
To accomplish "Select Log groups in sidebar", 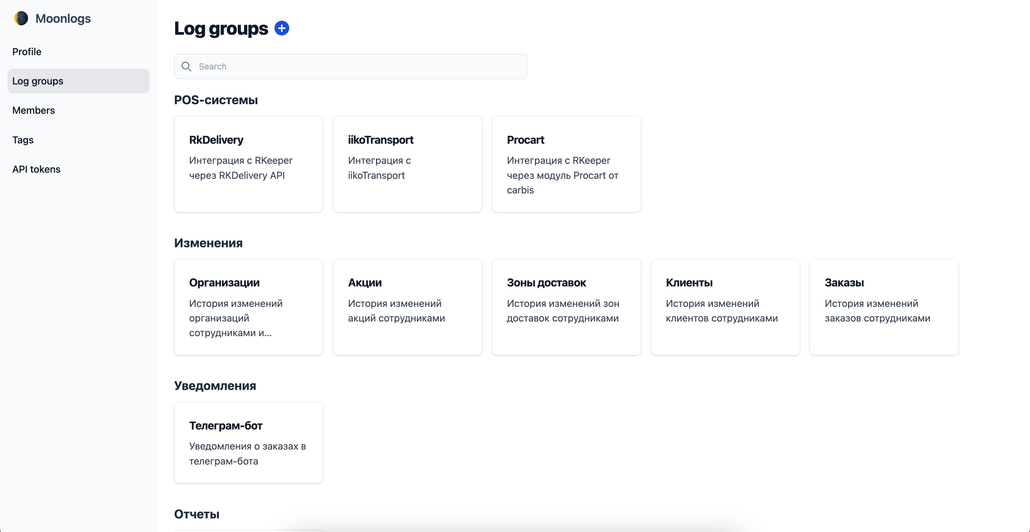I will point(38,81).
